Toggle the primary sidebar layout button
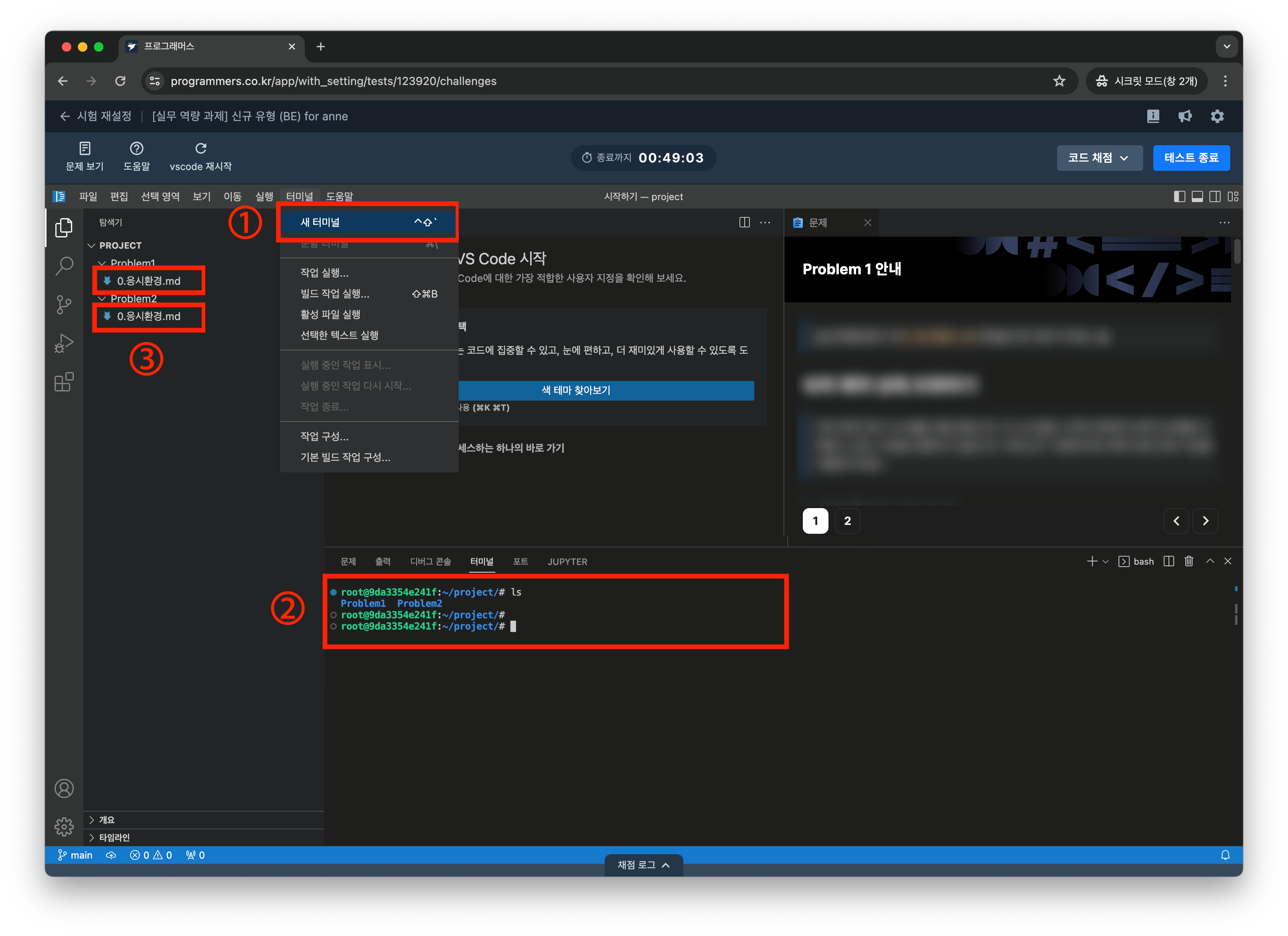The width and height of the screenshot is (1288, 936). click(1180, 197)
